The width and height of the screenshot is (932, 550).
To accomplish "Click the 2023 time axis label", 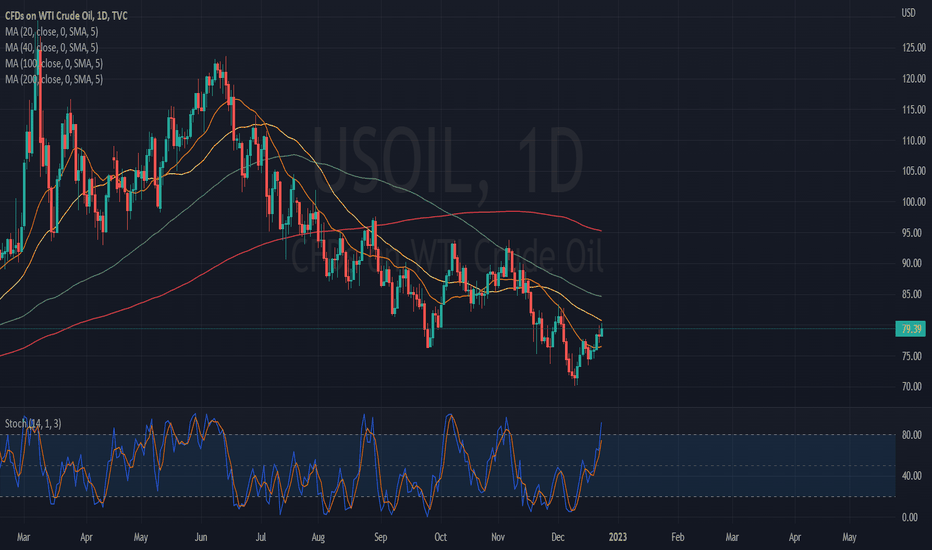I will pos(618,537).
